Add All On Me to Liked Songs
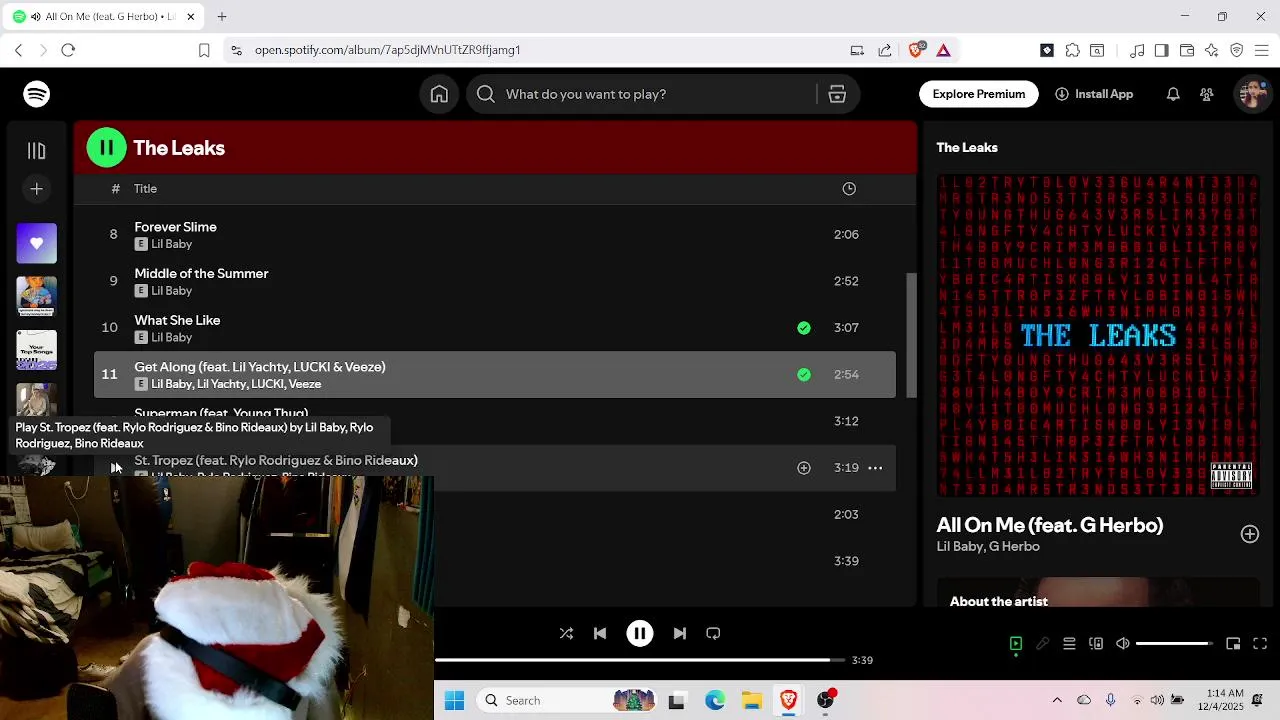 (x=1250, y=534)
